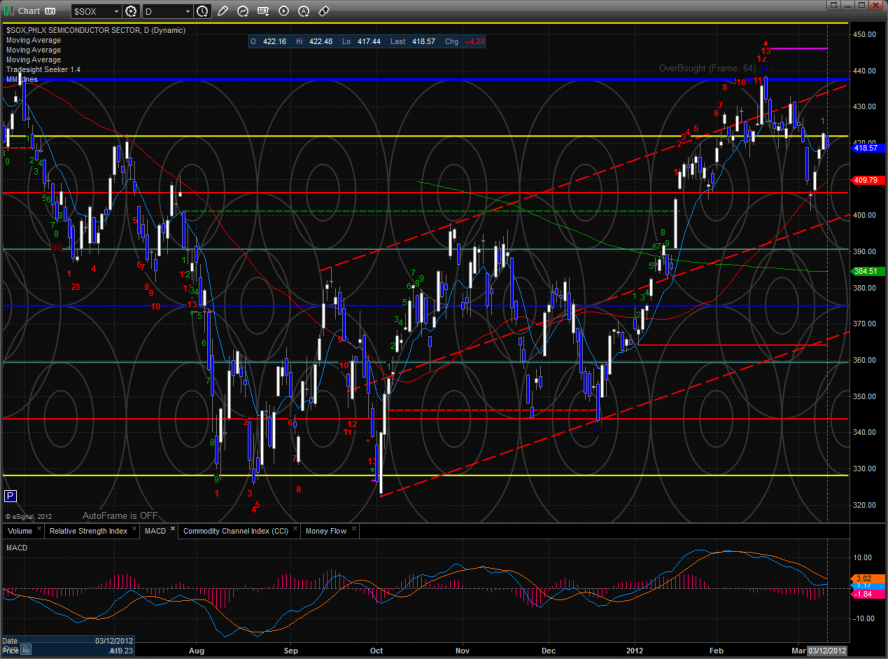The image size is (888, 659).
Task: Select the pencil drawing tools icon
Action: [x=223, y=11]
